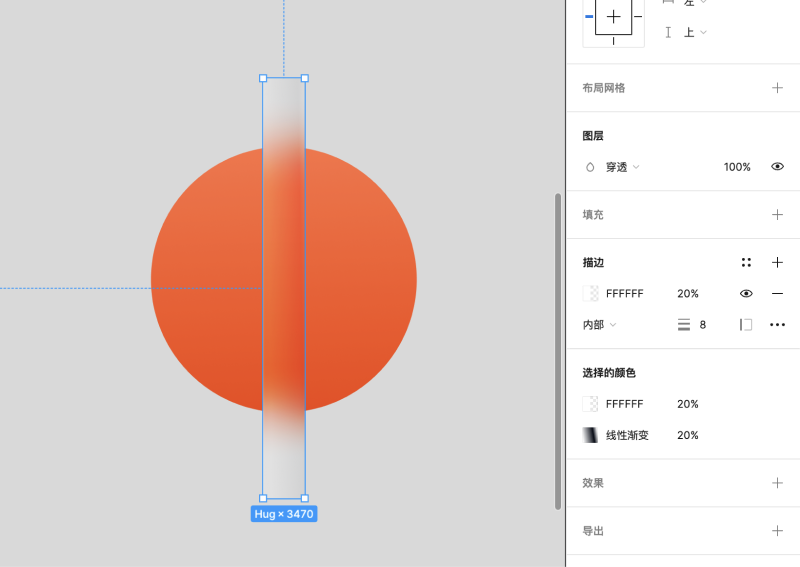Viewport: 800px width, 567px height.
Task: Remove the FFFFFF stroke with minus icon
Action: point(777,294)
